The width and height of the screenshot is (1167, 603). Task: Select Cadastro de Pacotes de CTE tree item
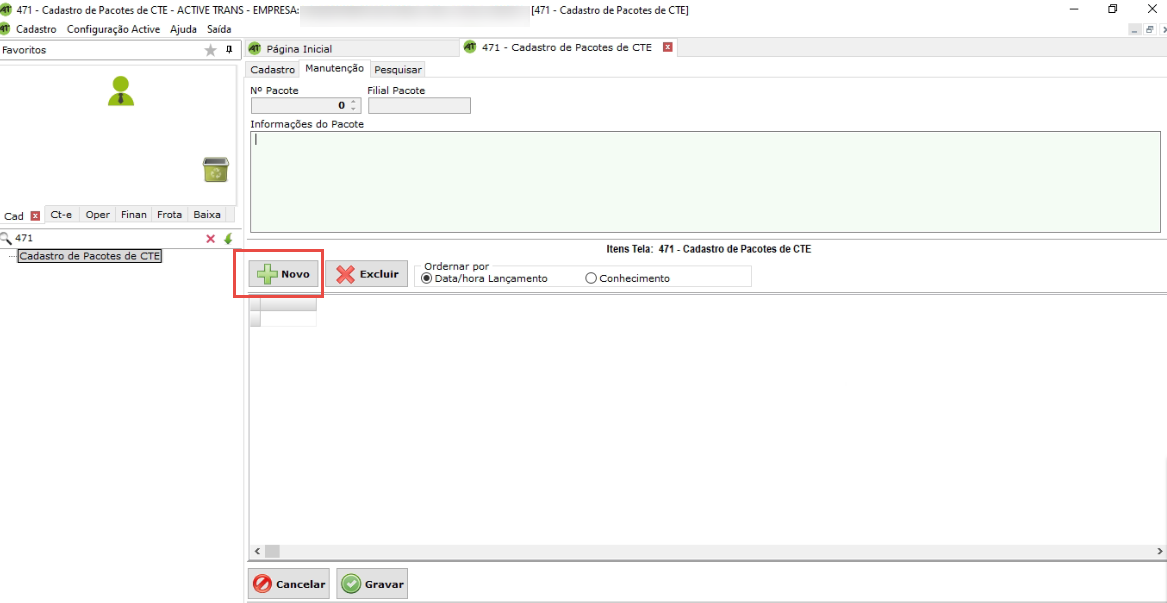[90, 256]
